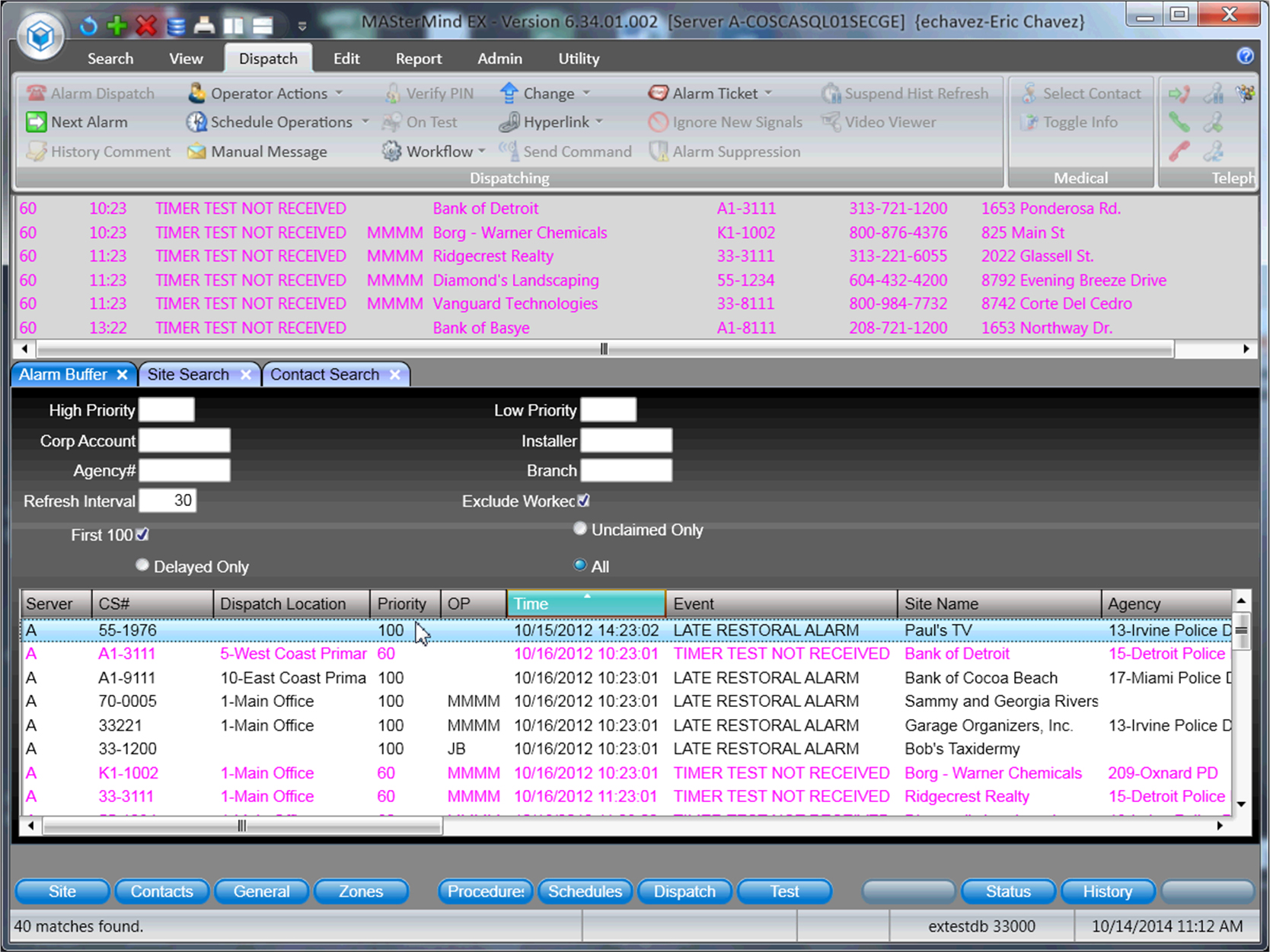
Task: Click the green plus add icon on the toolbar
Action: [116, 25]
